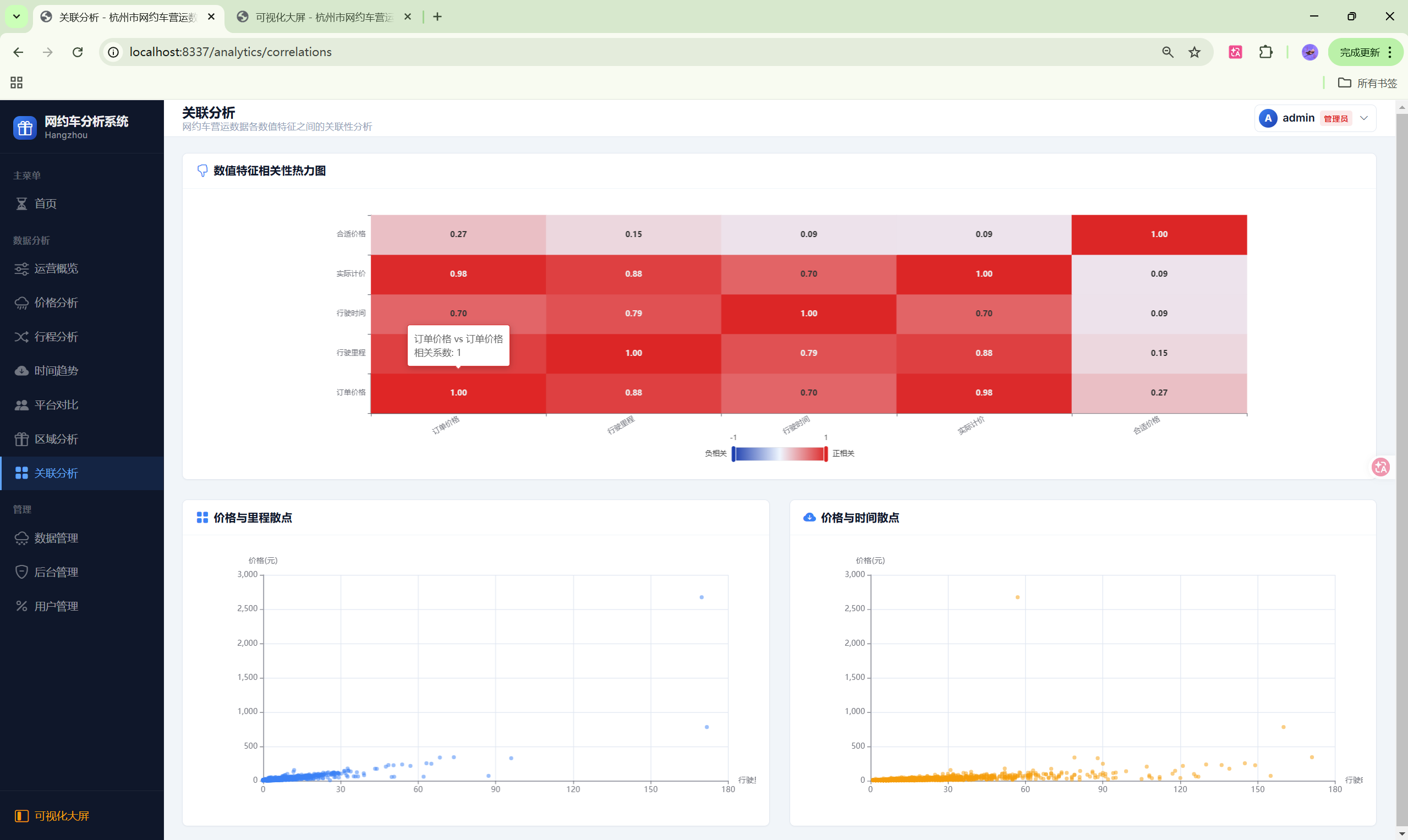The height and width of the screenshot is (840, 1408).
Task: Click the home hourglass icon in sidebar
Action: pyautogui.click(x=21, y=204)
